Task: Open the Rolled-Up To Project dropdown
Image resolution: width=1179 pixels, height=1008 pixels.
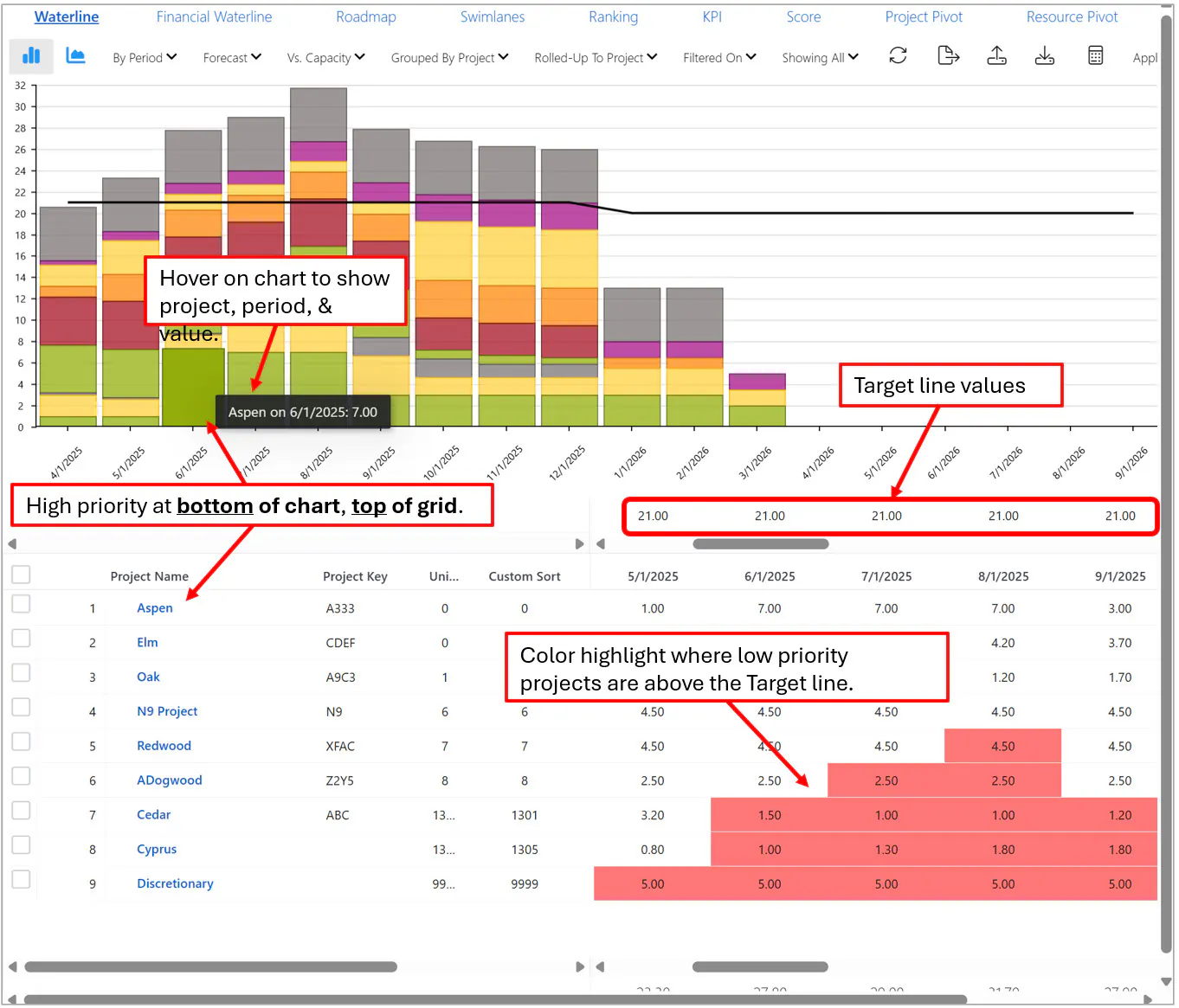Action: [x=596, y=58]
